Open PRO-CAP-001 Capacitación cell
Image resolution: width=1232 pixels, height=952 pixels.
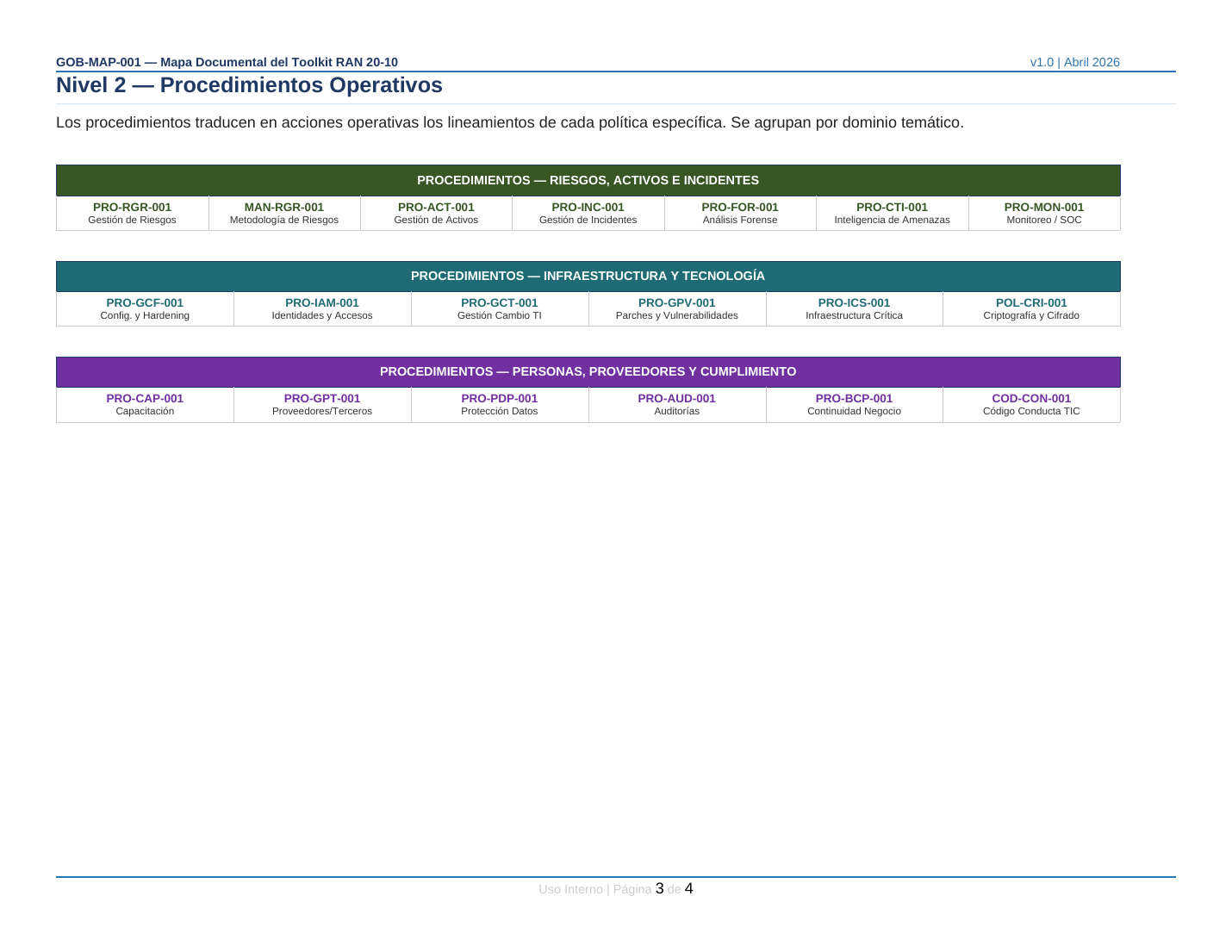[145, 405]
